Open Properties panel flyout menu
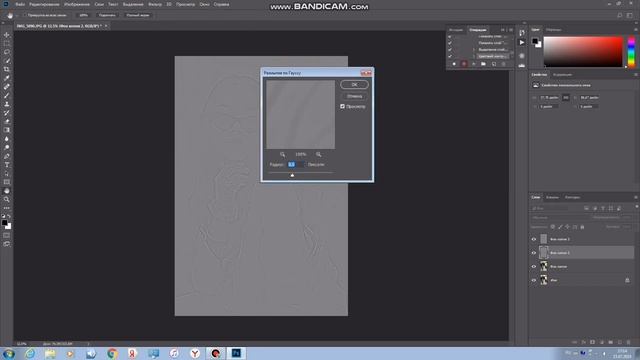Viewport: 640px width, 360px height. pos(636,75)
